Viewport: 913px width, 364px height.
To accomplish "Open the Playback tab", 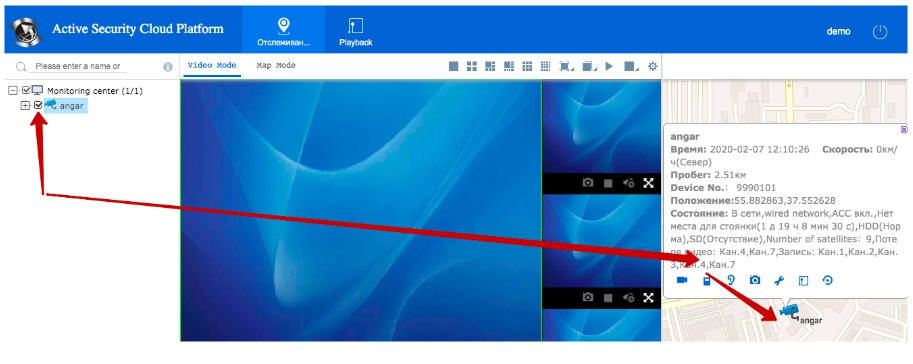I will tap(356, 32).
